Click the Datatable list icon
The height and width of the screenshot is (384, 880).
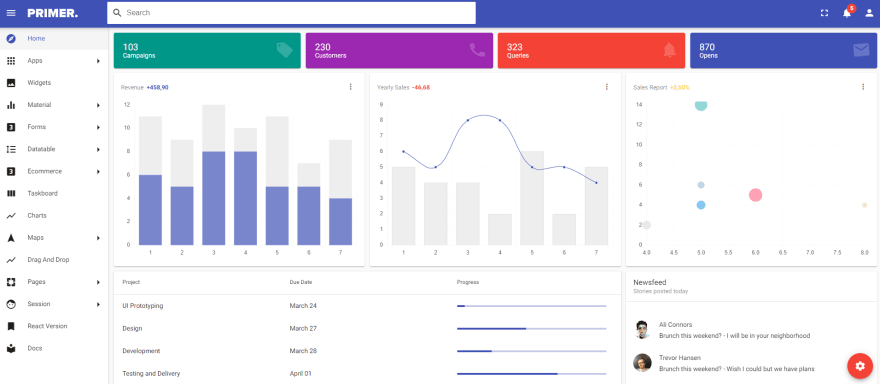click(x=11, y=149)
